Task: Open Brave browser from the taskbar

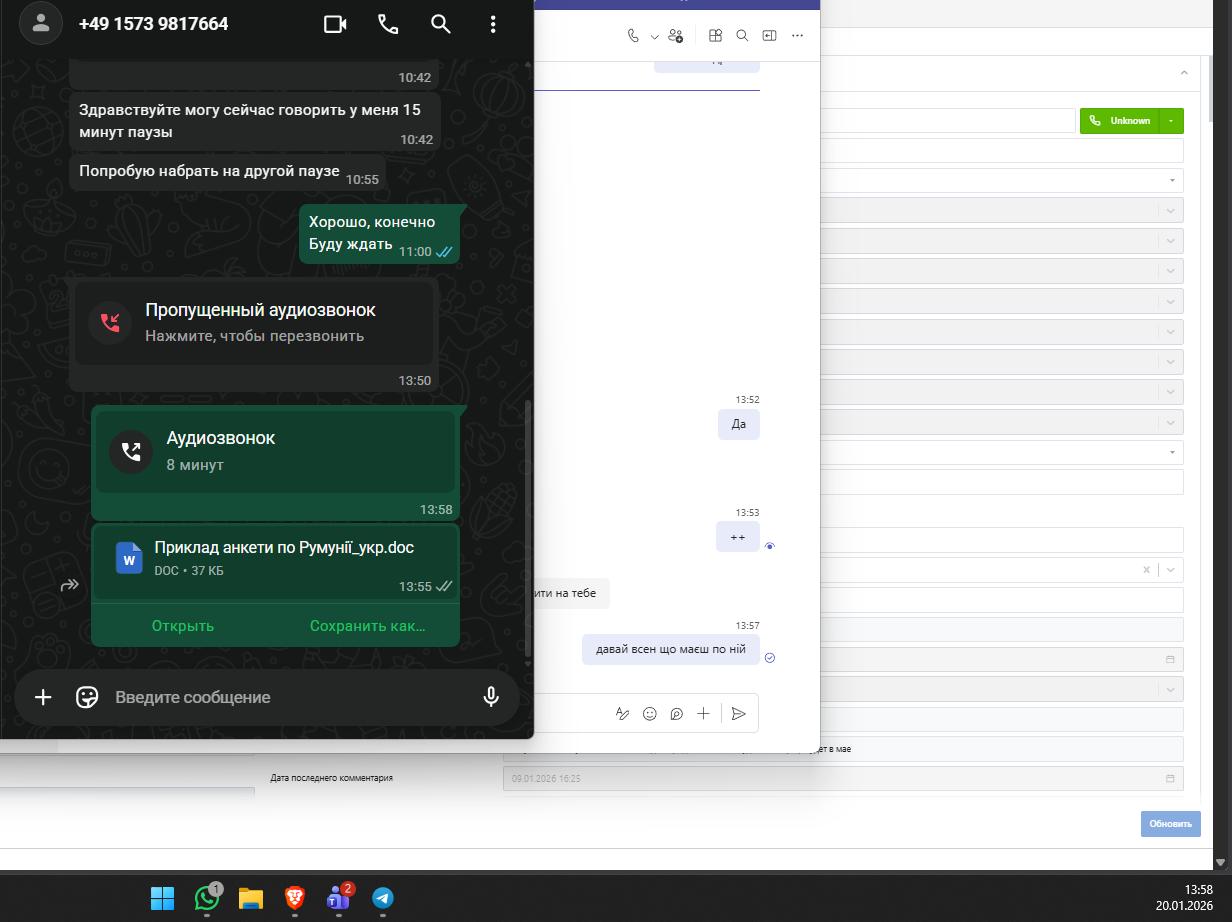Action: pyautogui.click(x=295, y=898)
